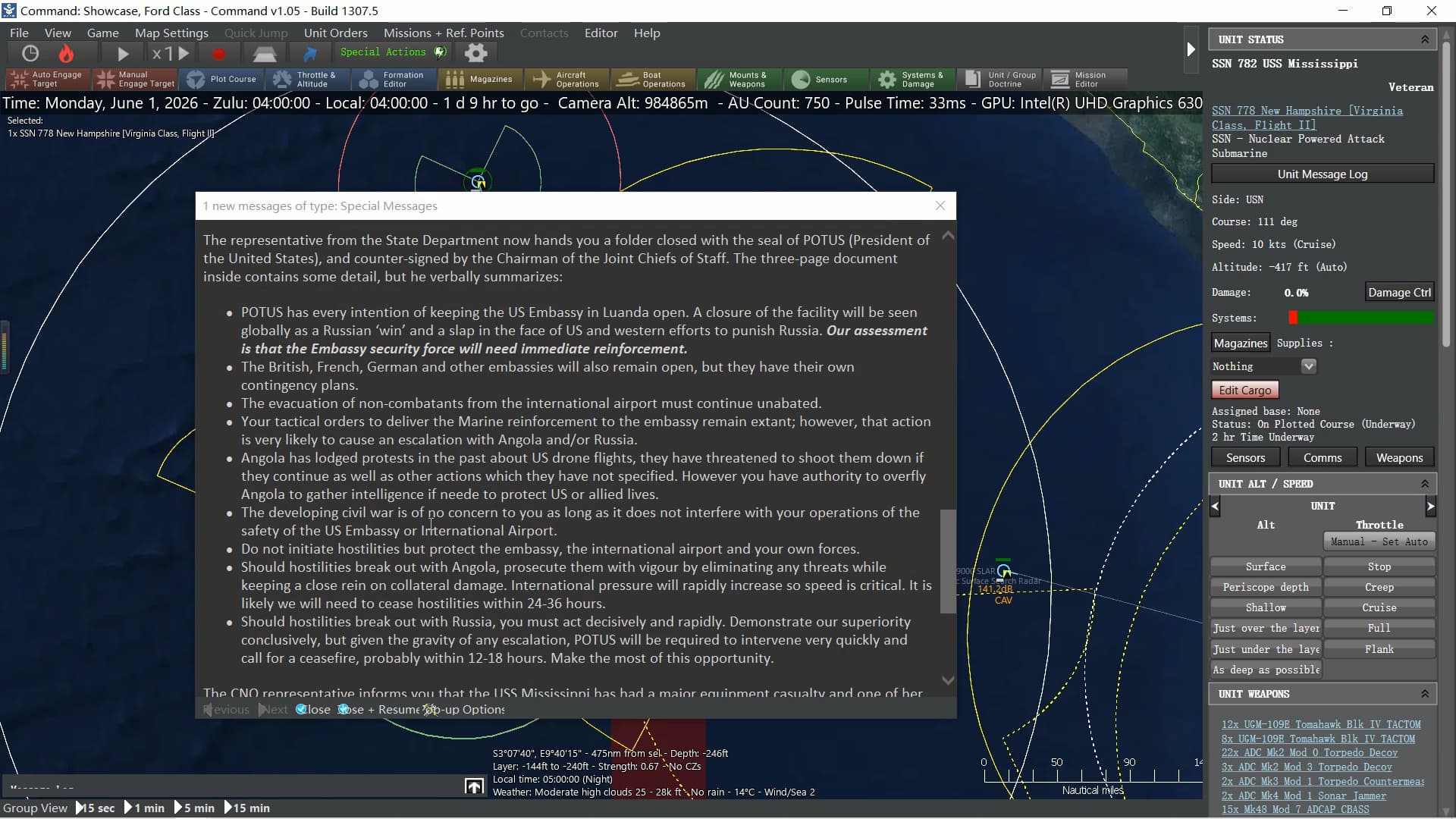Set throttle to Flank
The width and height of the screenshot is (1456, 819).
[x=1379, y=649]
